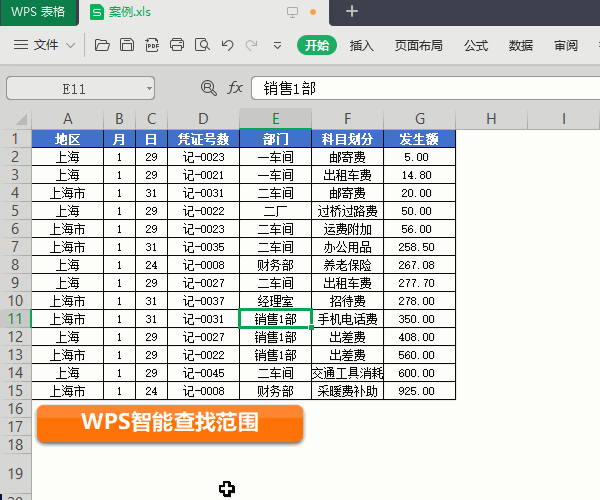Open the Name Box dropdown arrow

click(150, 88)
